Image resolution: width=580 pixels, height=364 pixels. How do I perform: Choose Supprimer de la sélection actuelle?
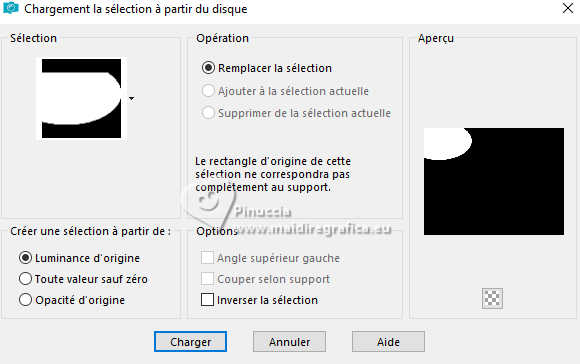click(208, 113)
